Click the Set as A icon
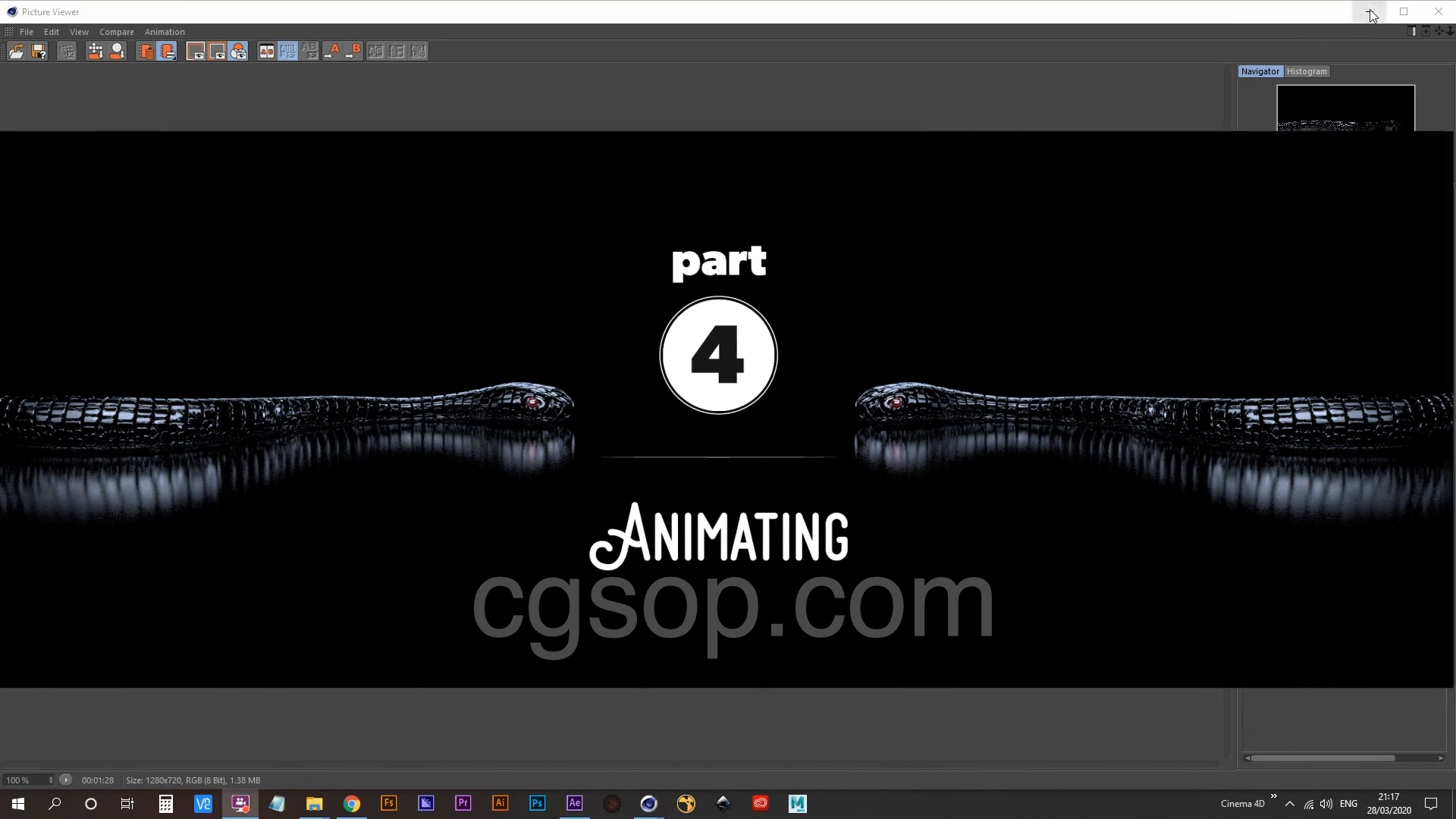Viewport: 1456px width, 819px height. tap(332, 52)
